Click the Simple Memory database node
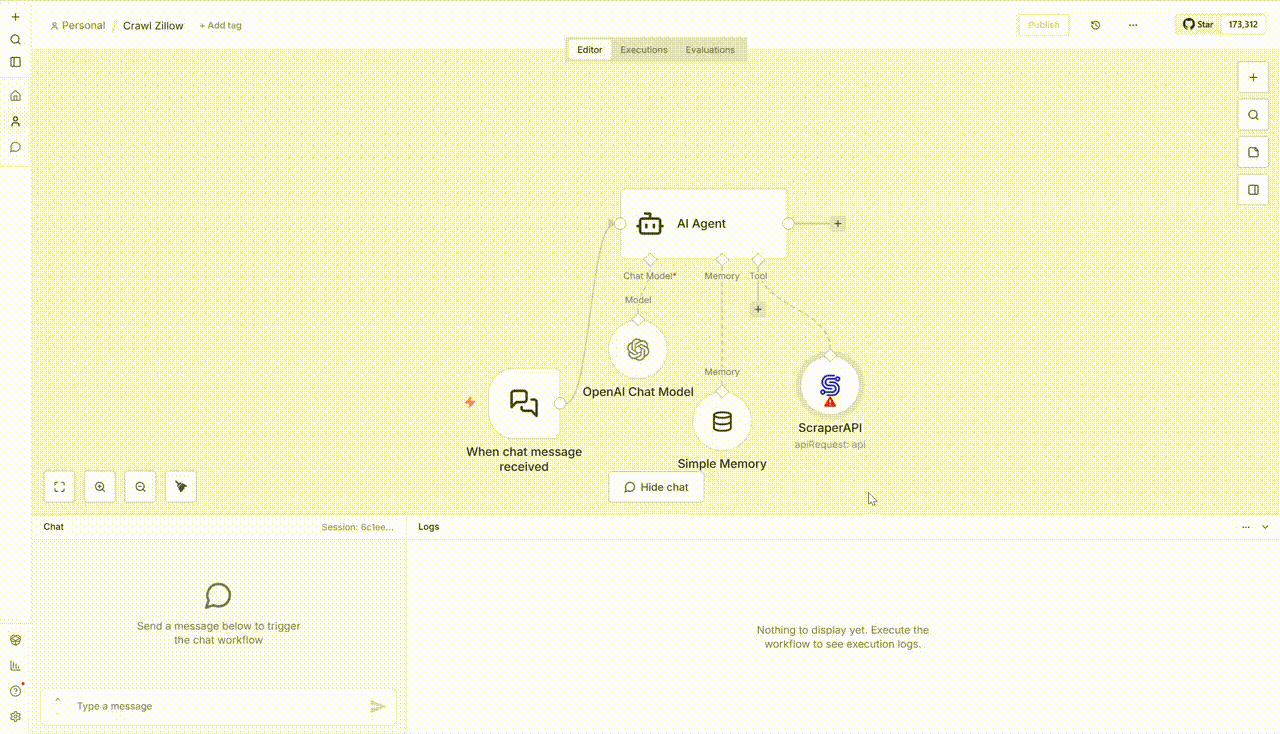This screenshot has width=1280, height=734. 722,422
